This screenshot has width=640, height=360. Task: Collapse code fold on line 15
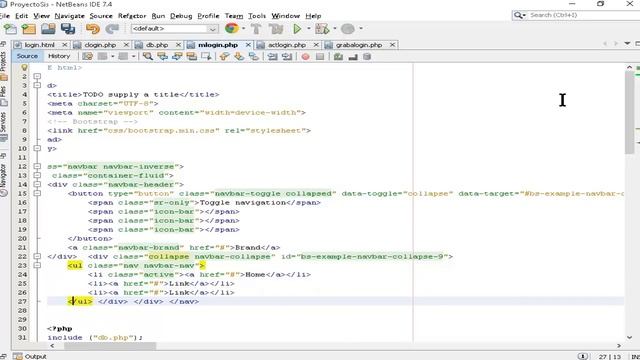tap(37, 193)
